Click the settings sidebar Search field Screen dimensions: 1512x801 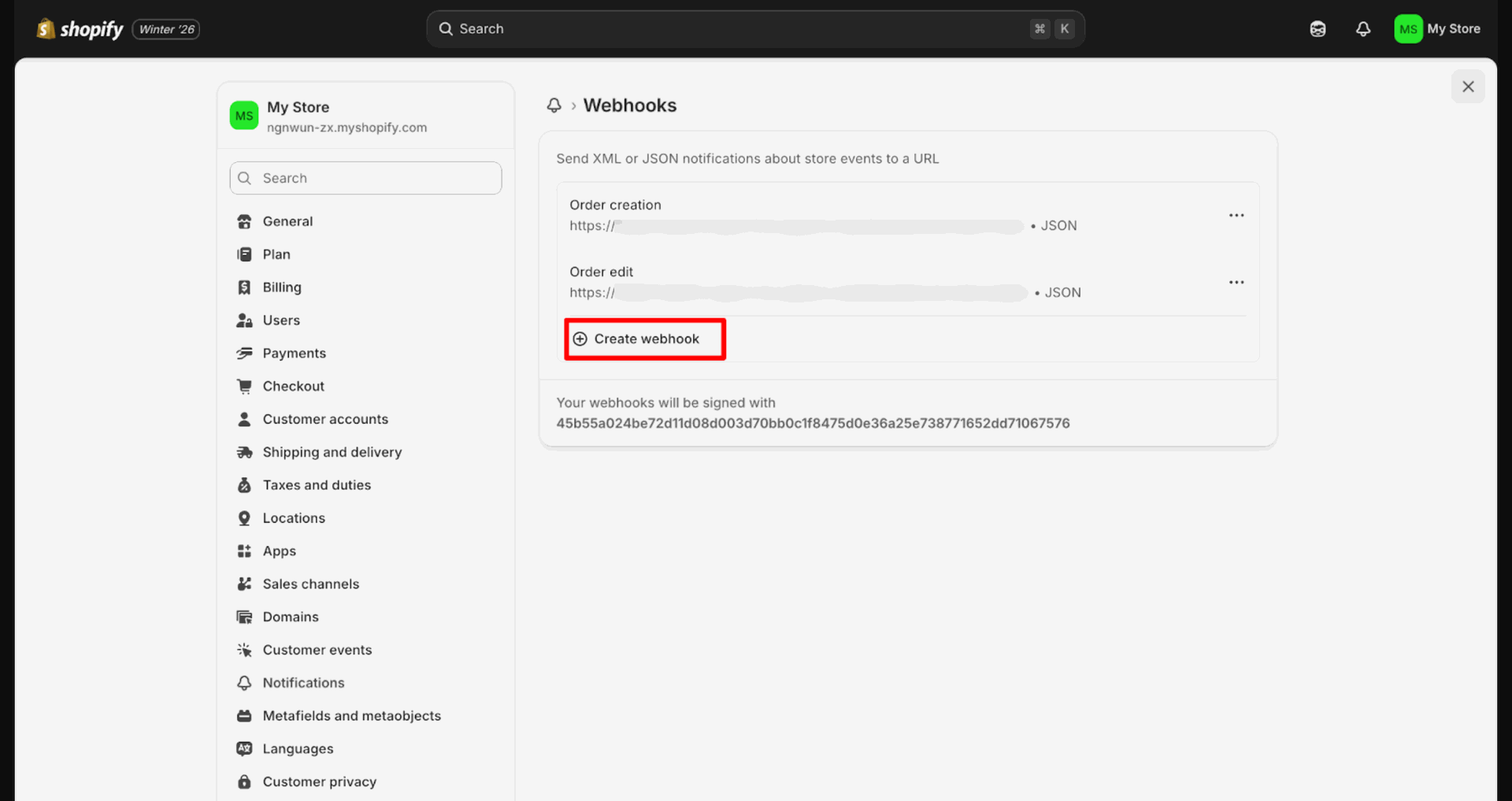pos(365,178)
